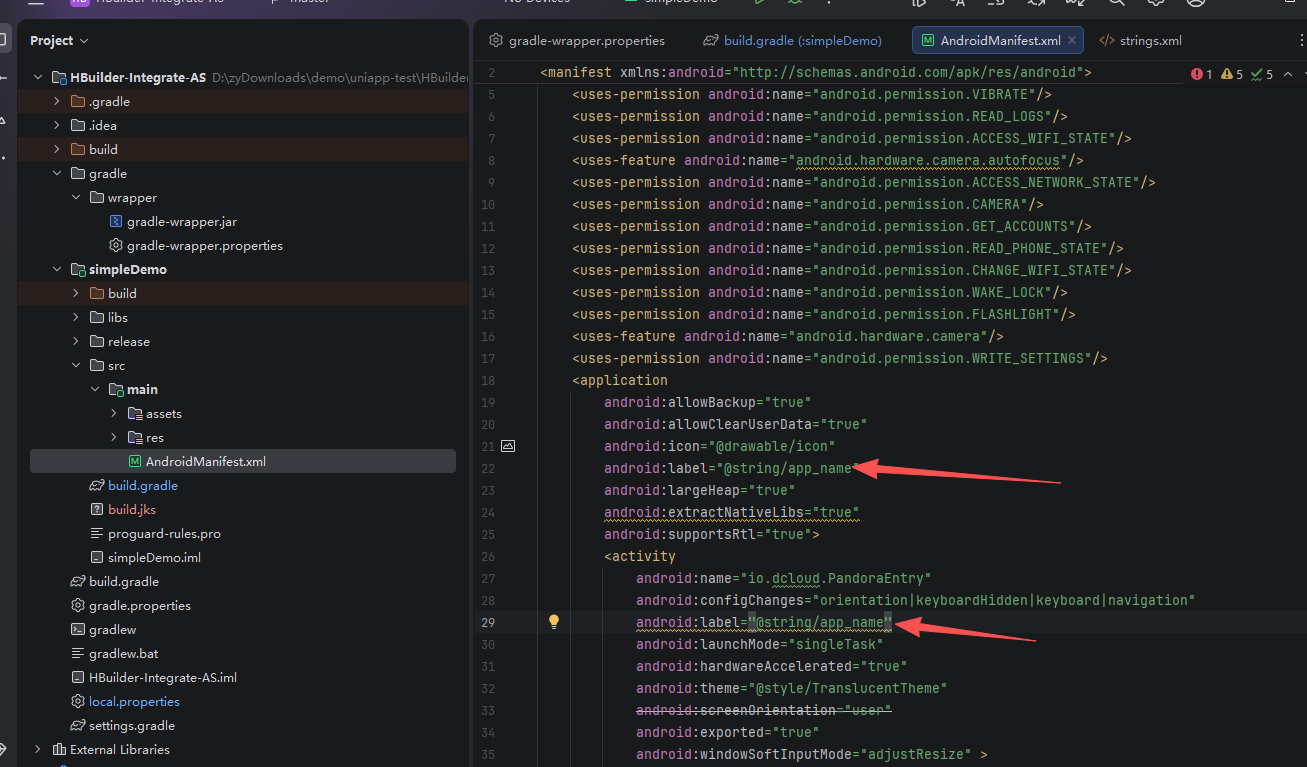Click the <application opening tag on line 18
1307x767 pixels.
[x=620, y=380]
